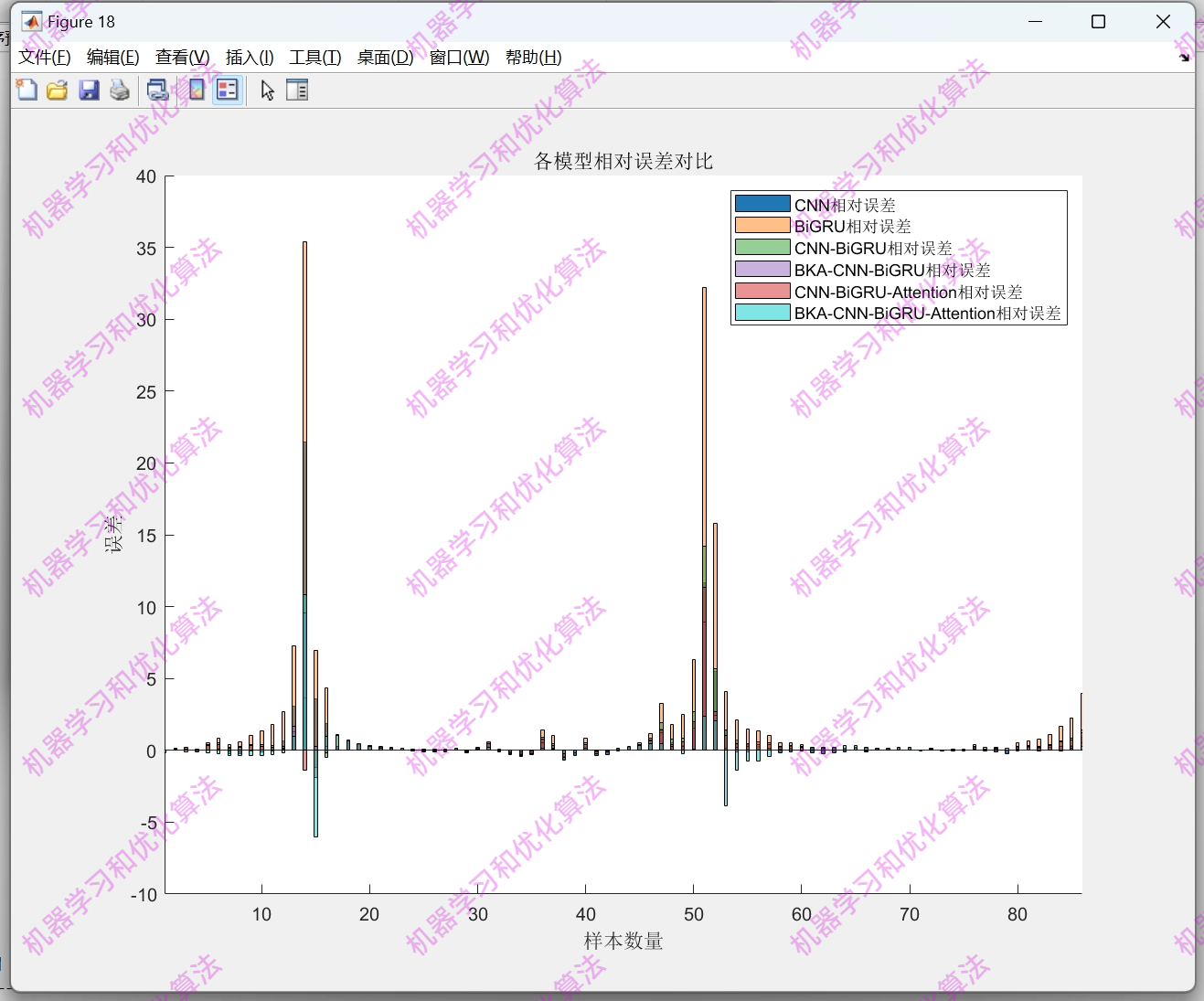Toggle the Insert Legend toolbar button
This screenshot has width=1204, height=1001.
pos(228,90)
